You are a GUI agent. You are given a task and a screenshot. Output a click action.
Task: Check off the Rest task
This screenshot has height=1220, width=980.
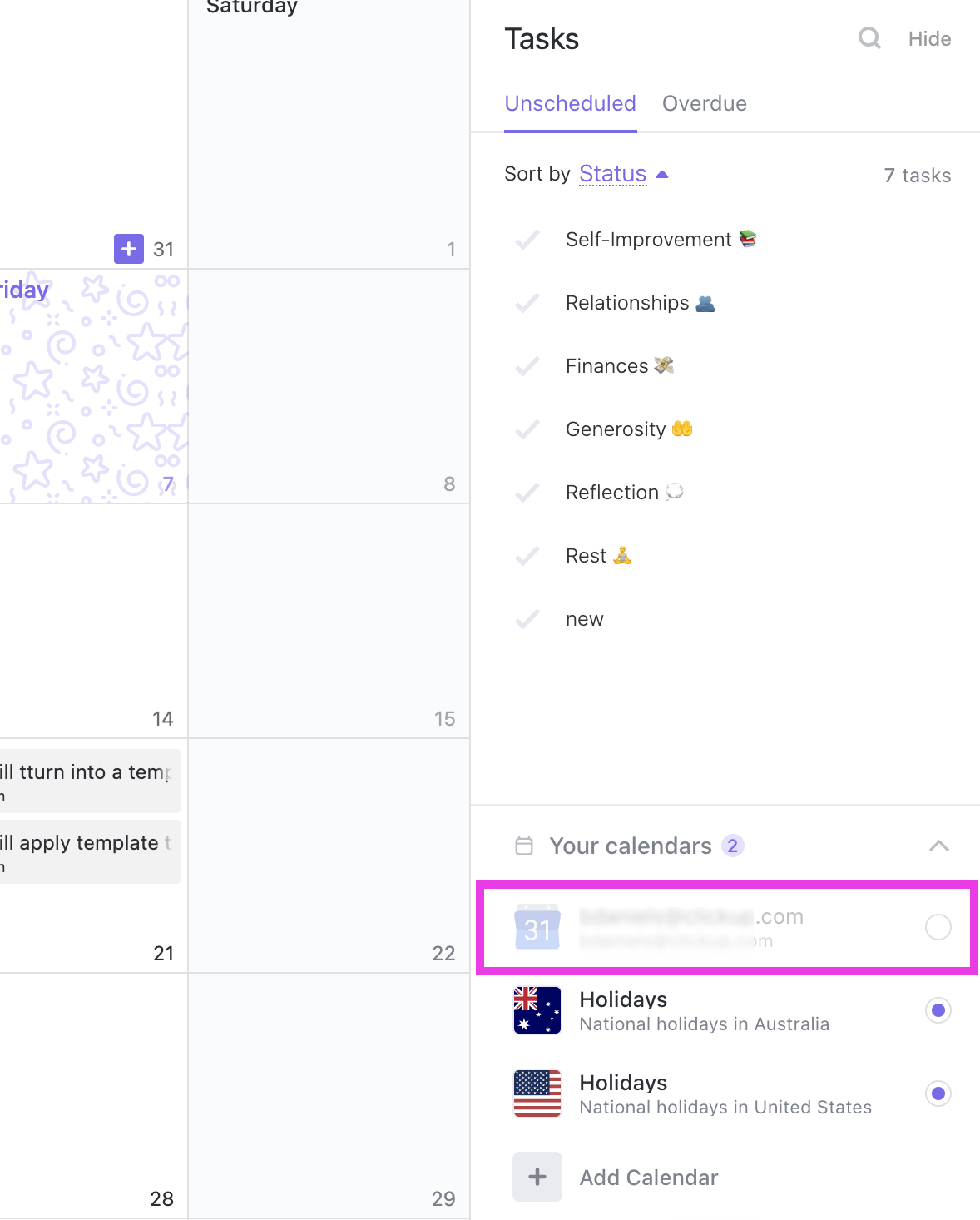pos(527,556)
